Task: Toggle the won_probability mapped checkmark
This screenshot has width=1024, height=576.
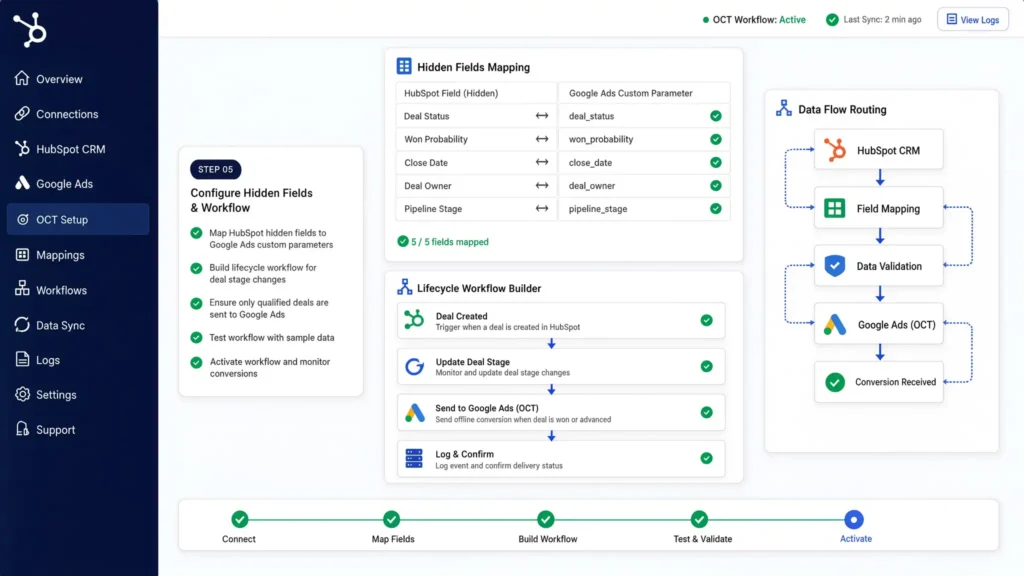Action: coord(716,139)
